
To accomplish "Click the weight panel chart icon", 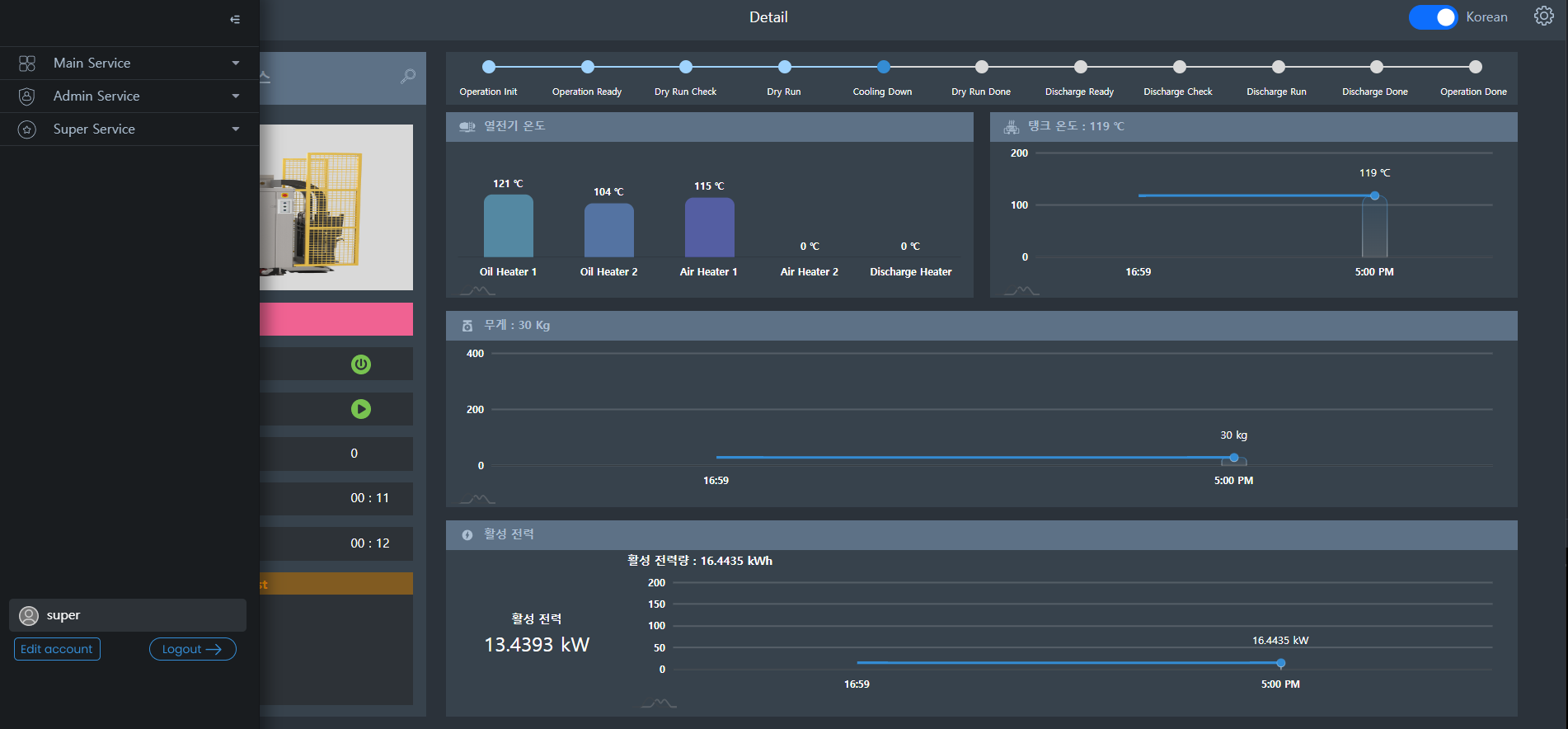I will pyautogui.click(x=477, y=499).
